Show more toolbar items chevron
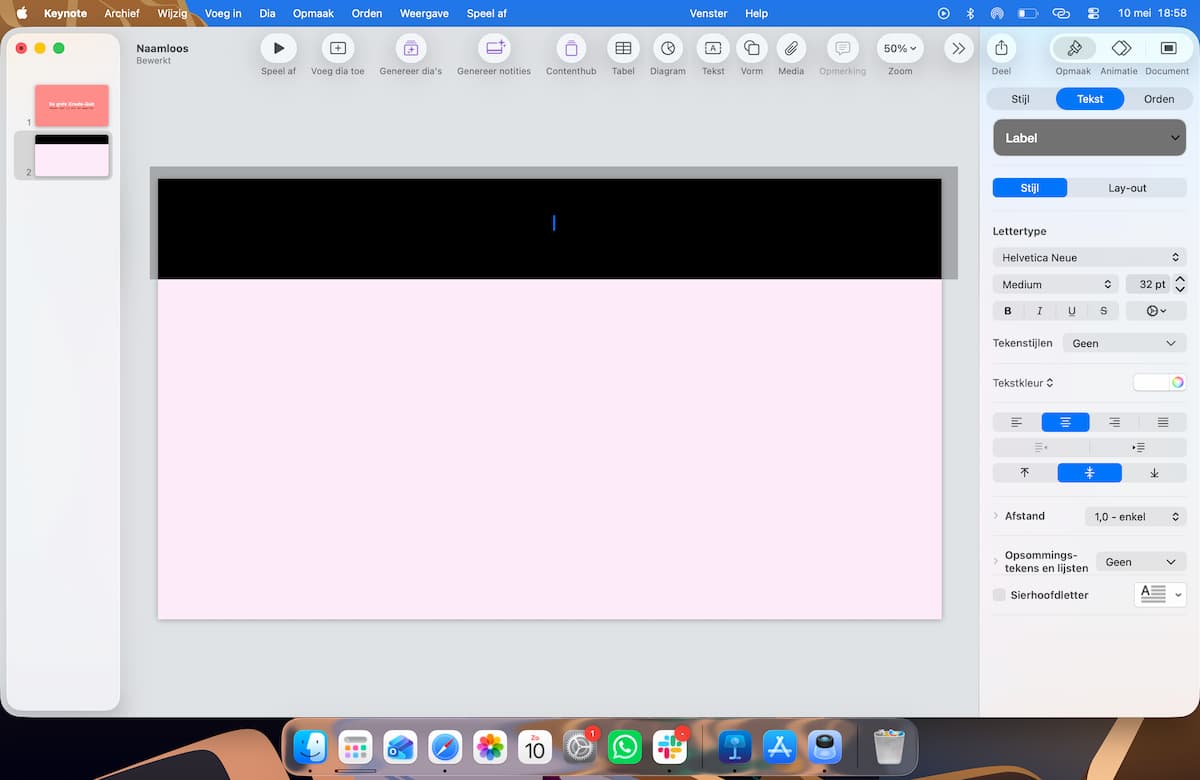The width and height of the screenshot is (1200, 780). click(958, 48)
